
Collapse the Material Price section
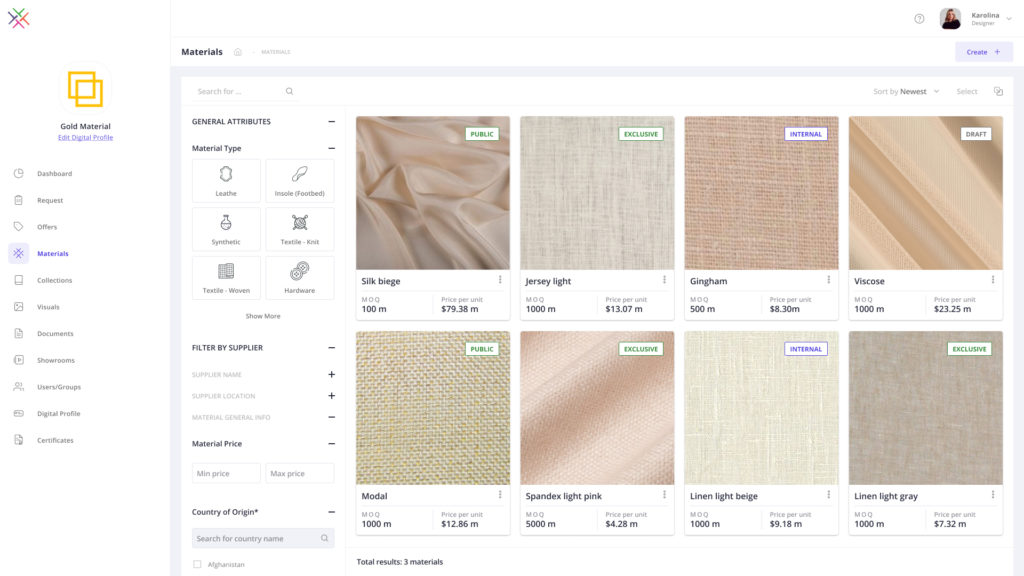pyautogui.click(x=332, y=443)
